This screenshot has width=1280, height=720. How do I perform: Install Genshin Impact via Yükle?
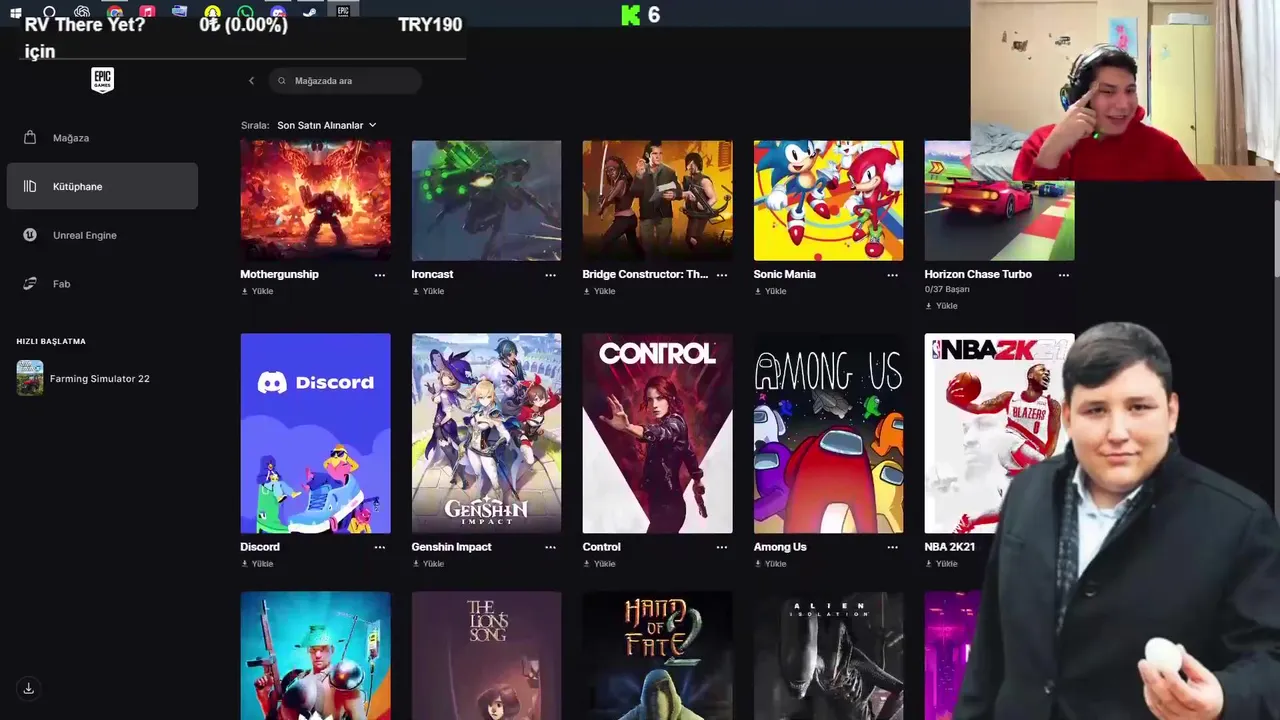pyautogui.click(x=428, y=564)
